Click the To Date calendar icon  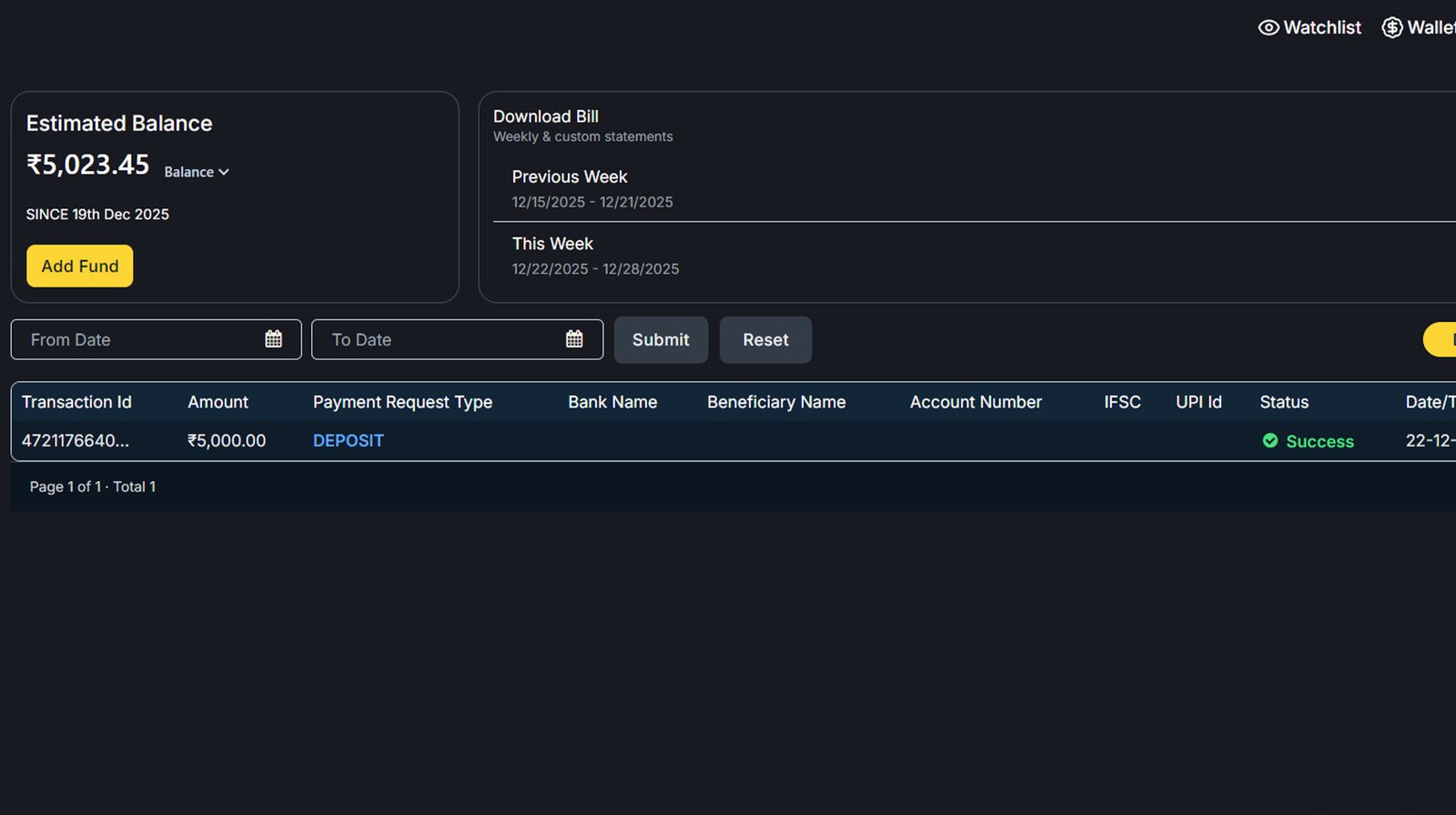point(574,339)
